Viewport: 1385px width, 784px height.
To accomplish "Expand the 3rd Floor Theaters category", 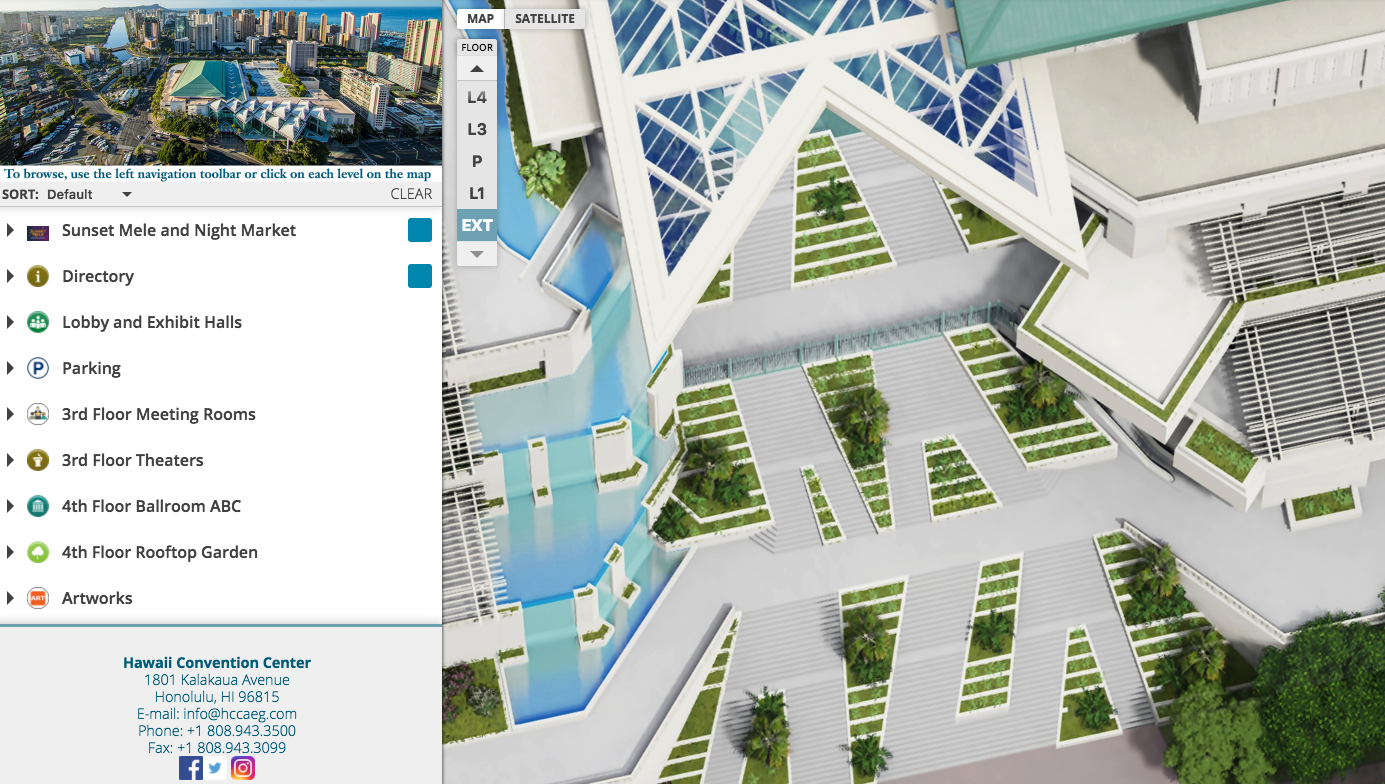I will point(10,460).
